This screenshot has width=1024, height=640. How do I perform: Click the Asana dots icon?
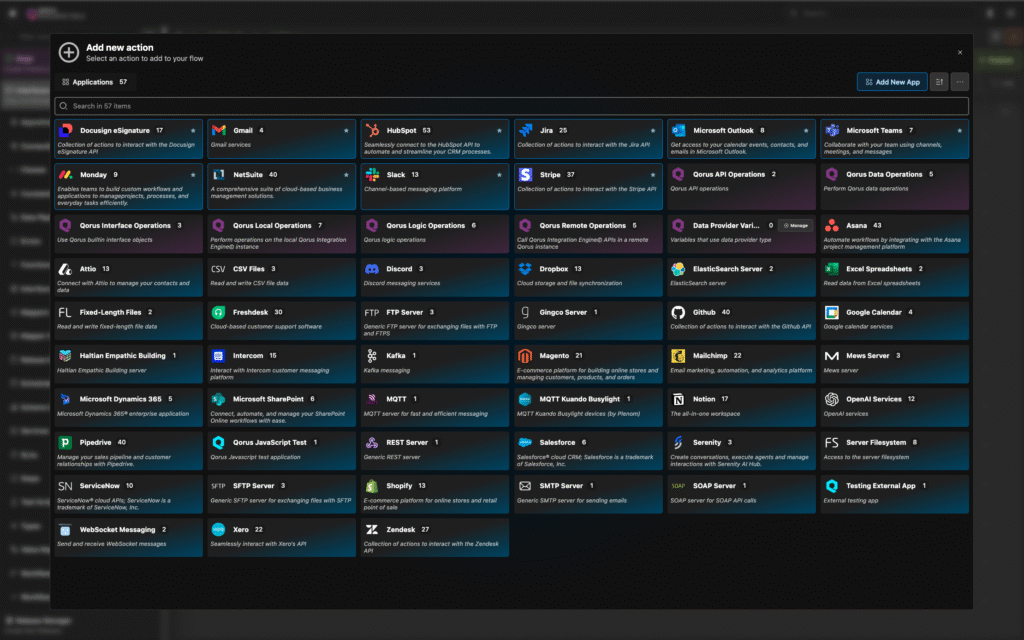pyautogui.click(x=832, y=225)
